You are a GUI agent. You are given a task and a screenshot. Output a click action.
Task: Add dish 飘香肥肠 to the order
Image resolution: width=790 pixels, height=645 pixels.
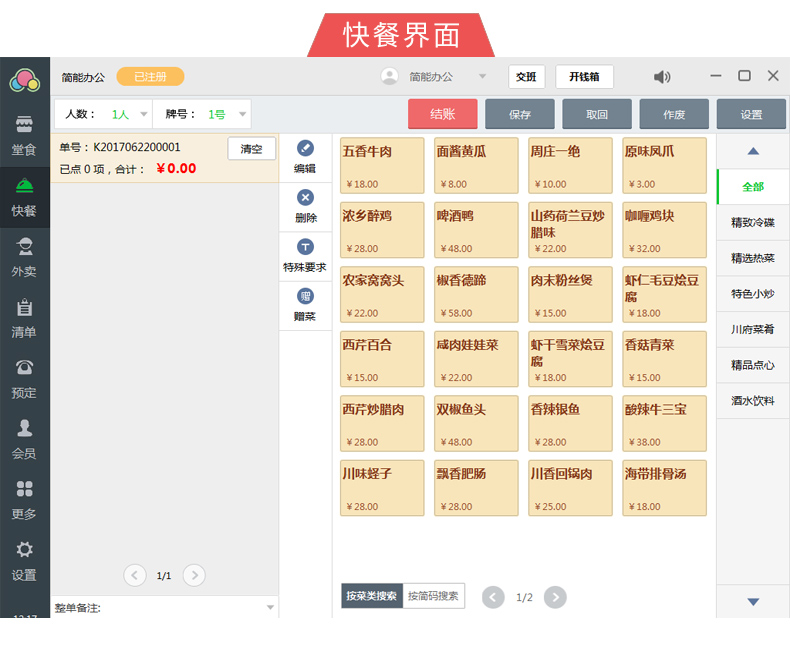click(476, 488)
